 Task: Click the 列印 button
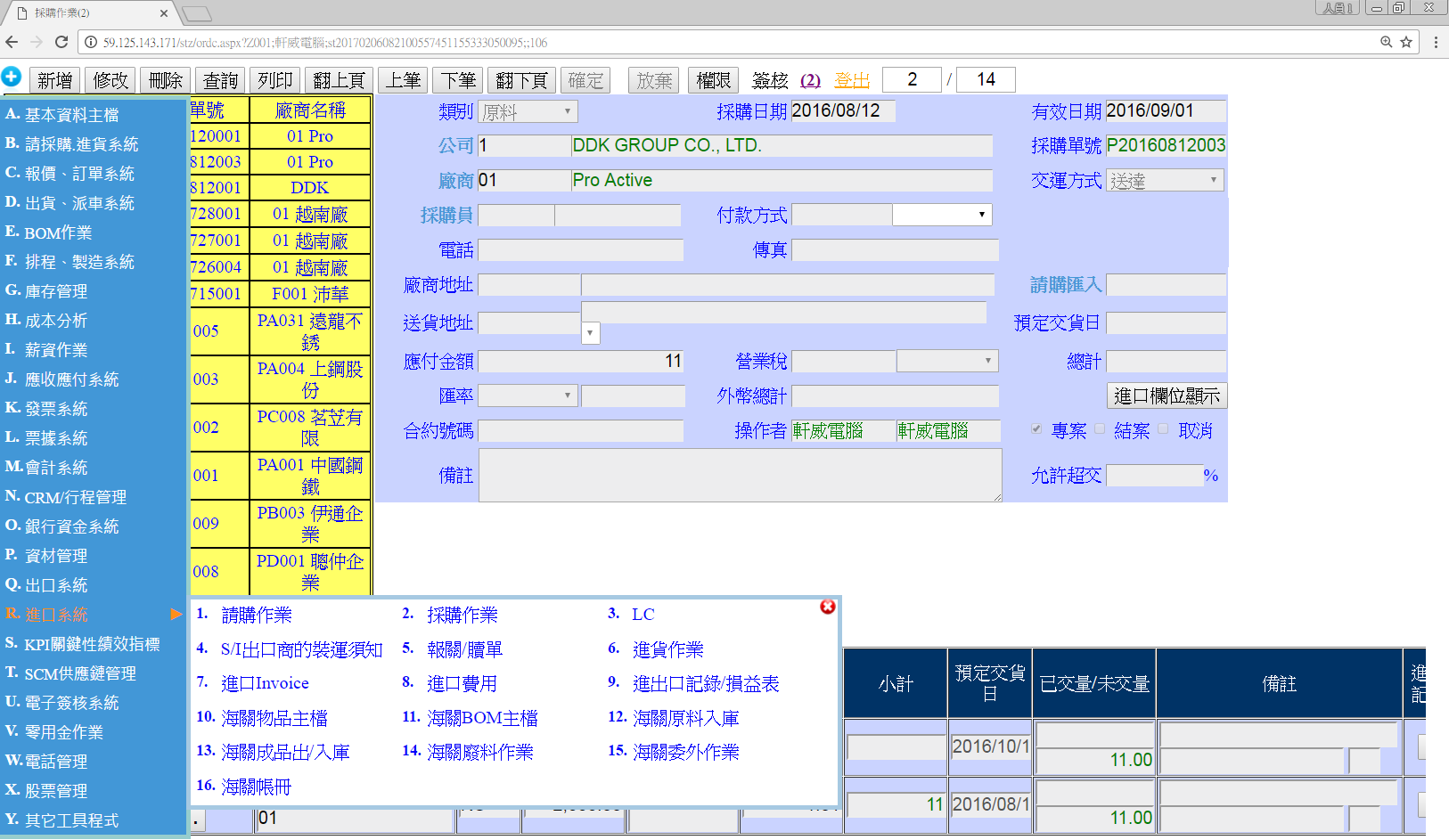(275, 80)
